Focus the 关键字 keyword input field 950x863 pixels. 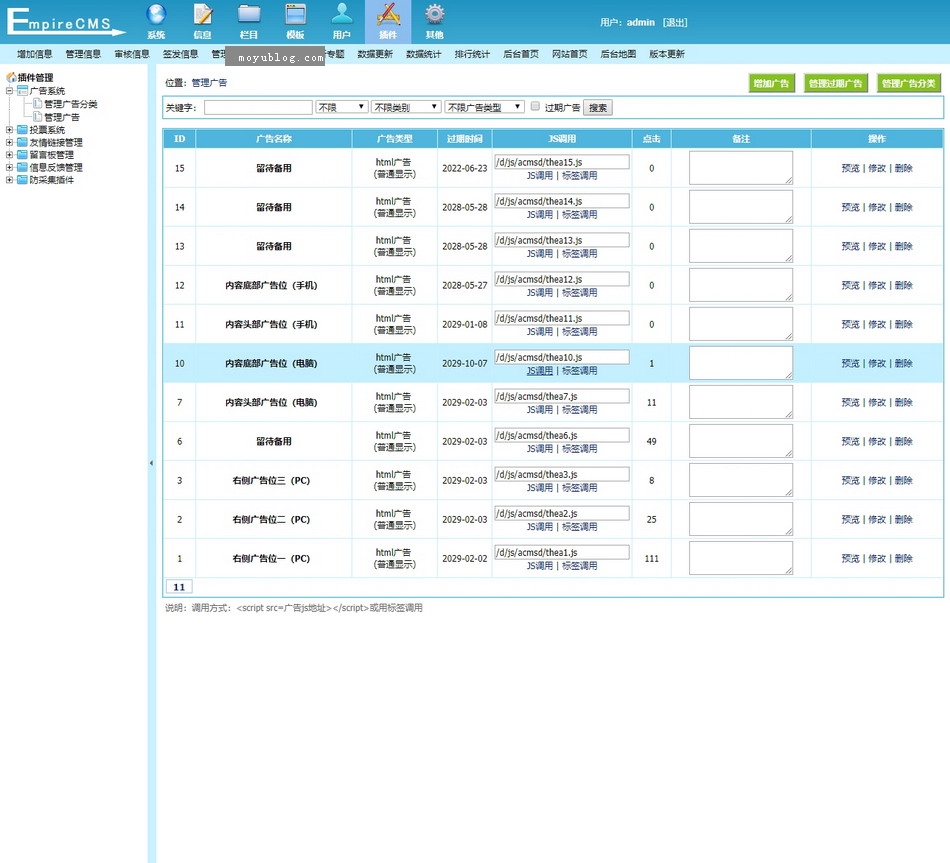[258, 107]
